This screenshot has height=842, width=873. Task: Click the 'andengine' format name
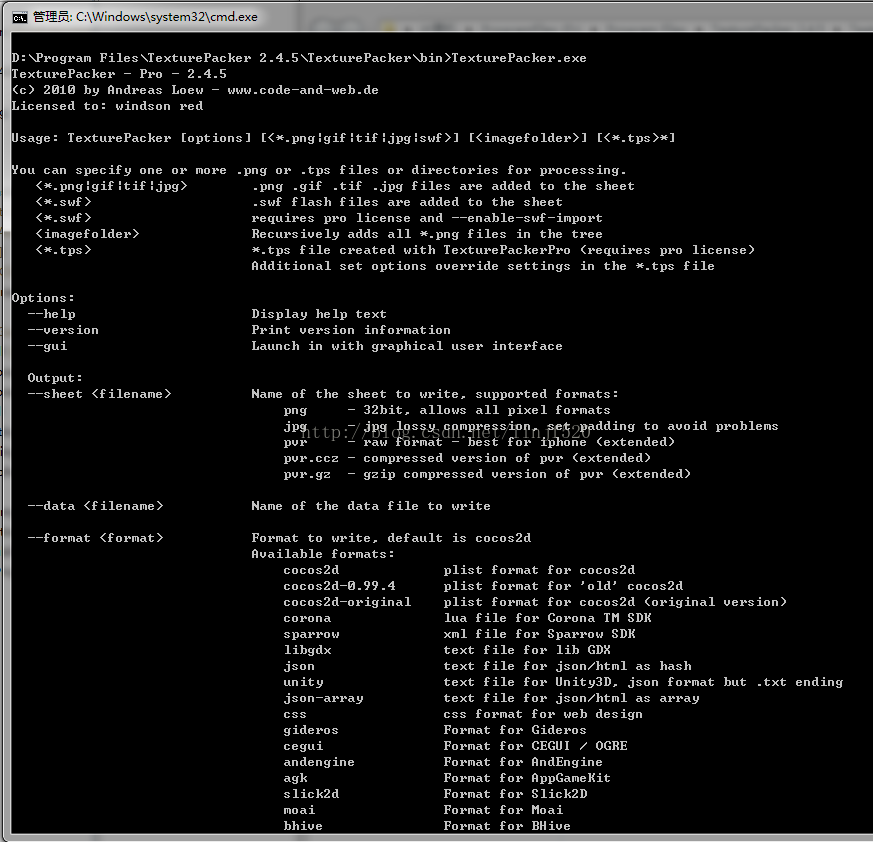pyautogui.click(x=318, y=762)
